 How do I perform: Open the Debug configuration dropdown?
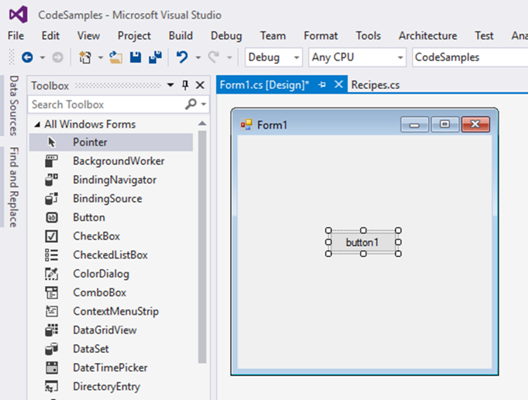click(x=273, y=58)
